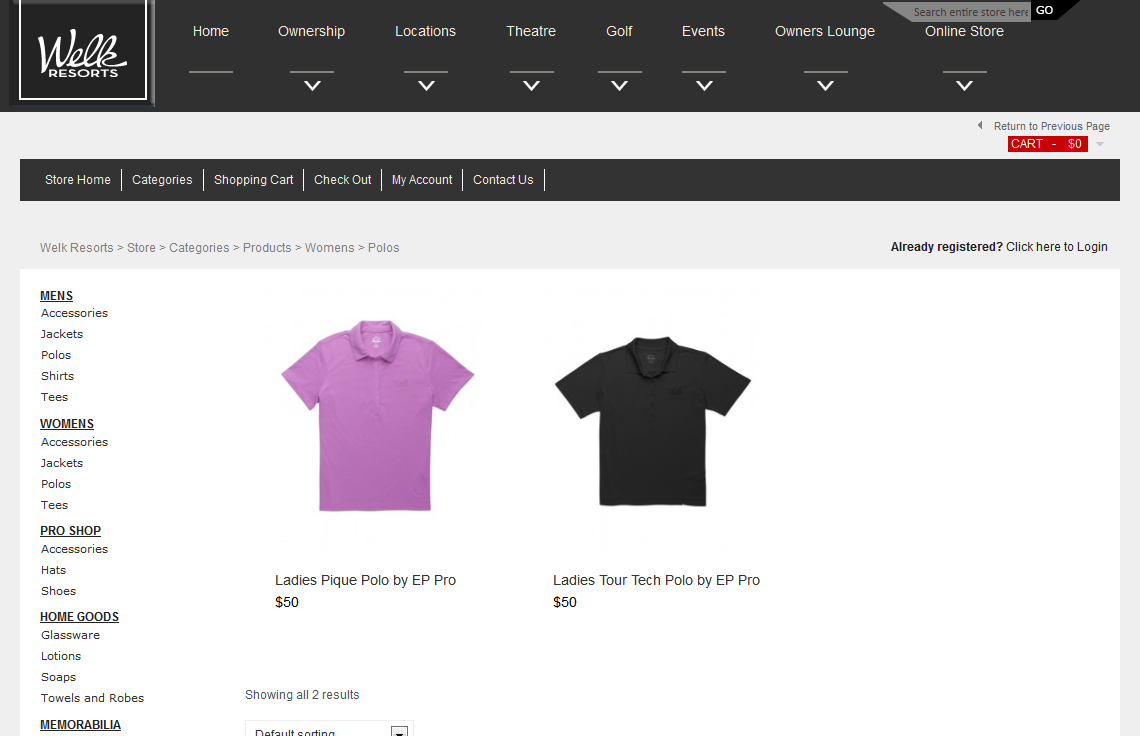Expand the Owners Lounge chevron
The width and height of the screenshot is (1140, 736).
click(x=825, y=86)
